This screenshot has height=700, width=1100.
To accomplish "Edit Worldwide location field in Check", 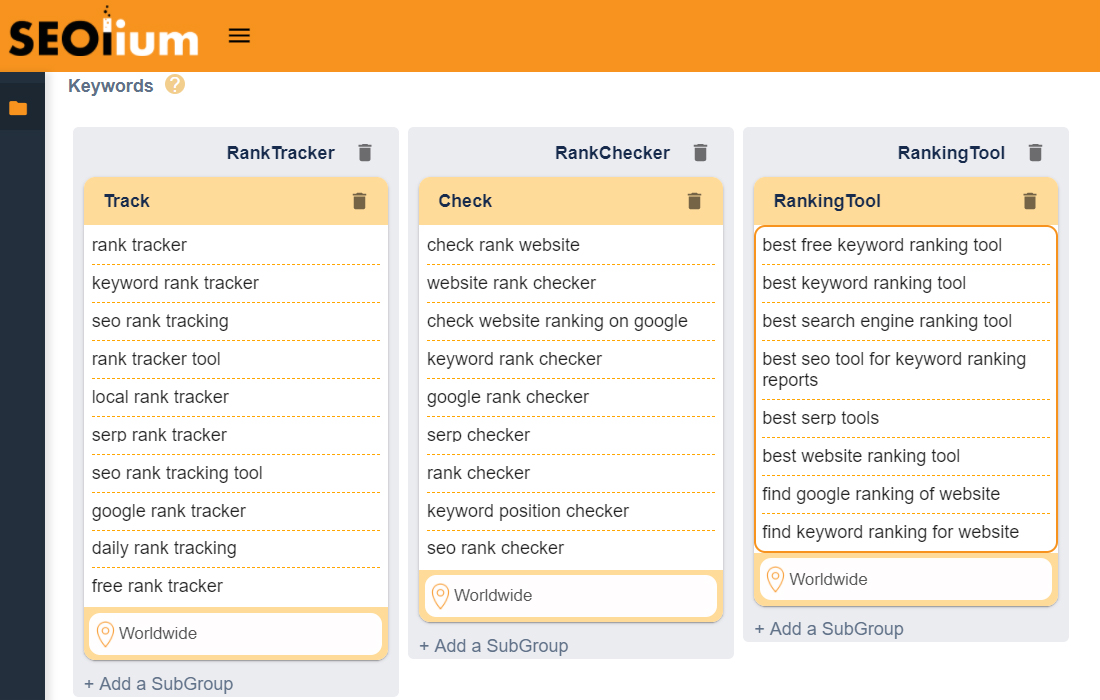I will coord(571,595).
